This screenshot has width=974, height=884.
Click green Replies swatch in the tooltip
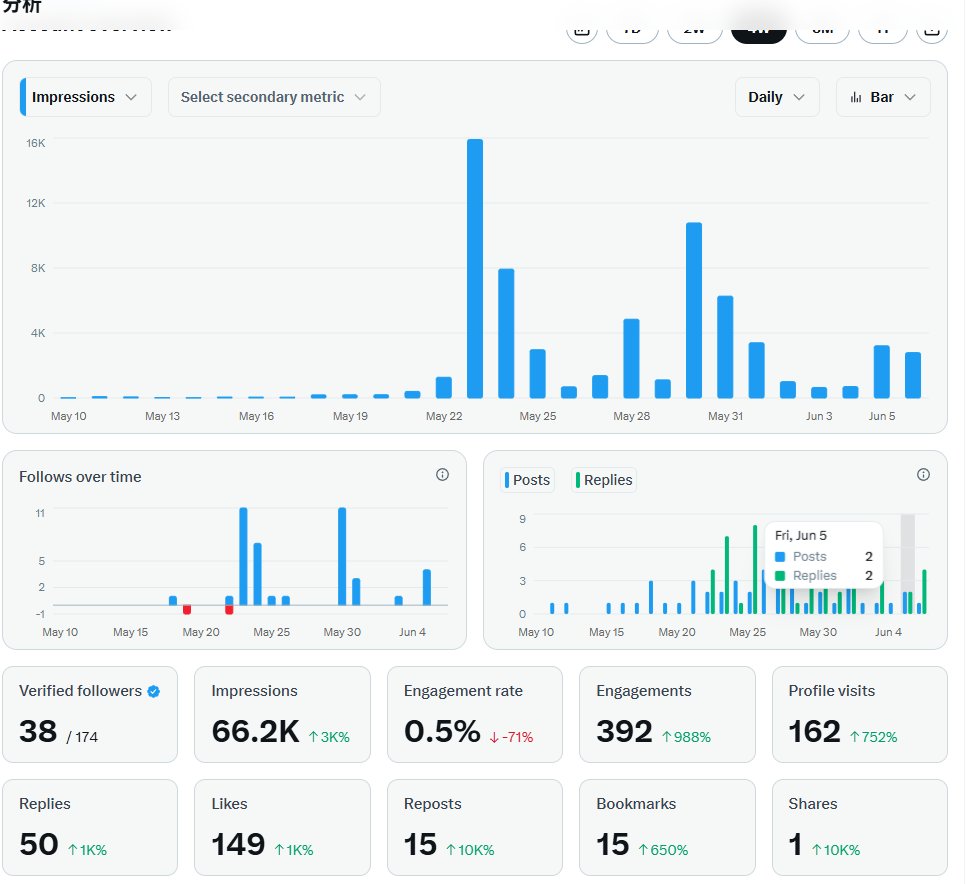pos(780,576)
